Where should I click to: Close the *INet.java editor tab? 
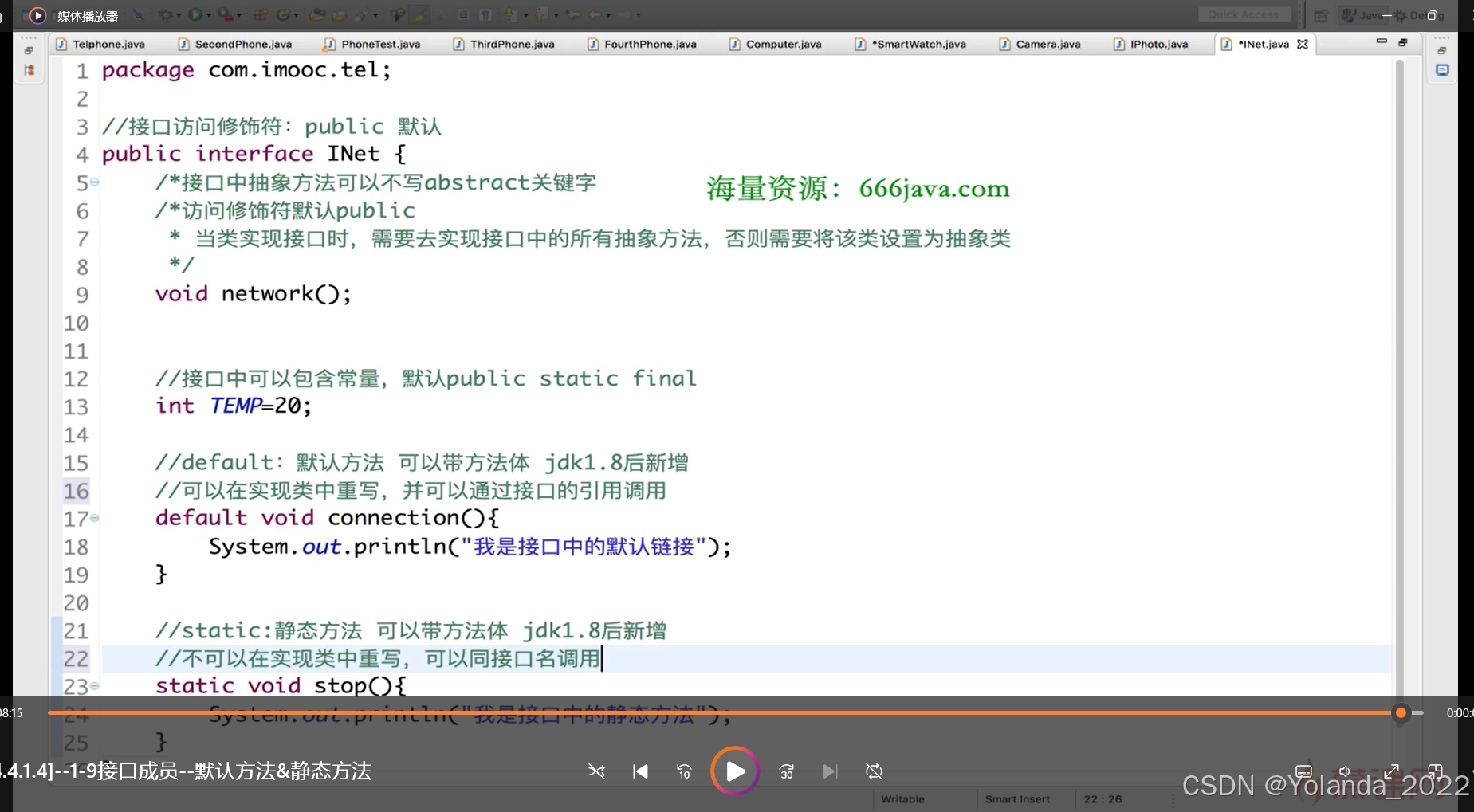tap(1303, 44)
